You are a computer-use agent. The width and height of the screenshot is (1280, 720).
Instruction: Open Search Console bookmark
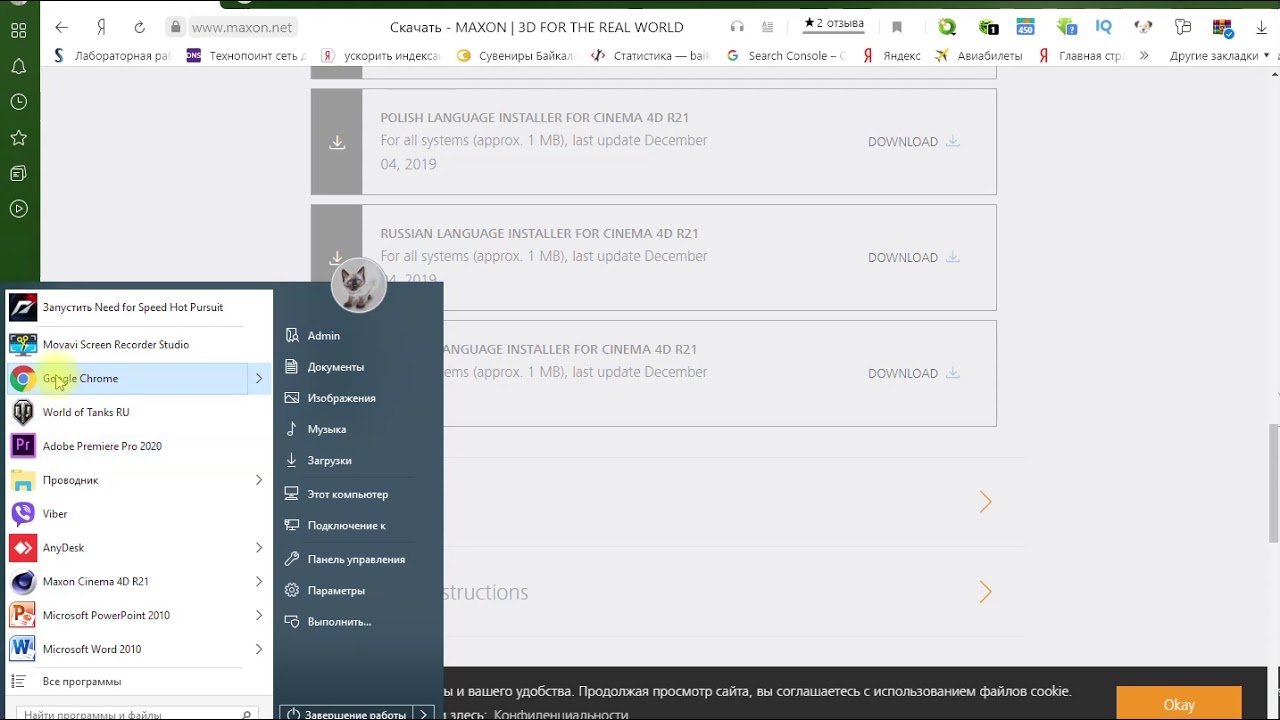[x=785, y=56]
